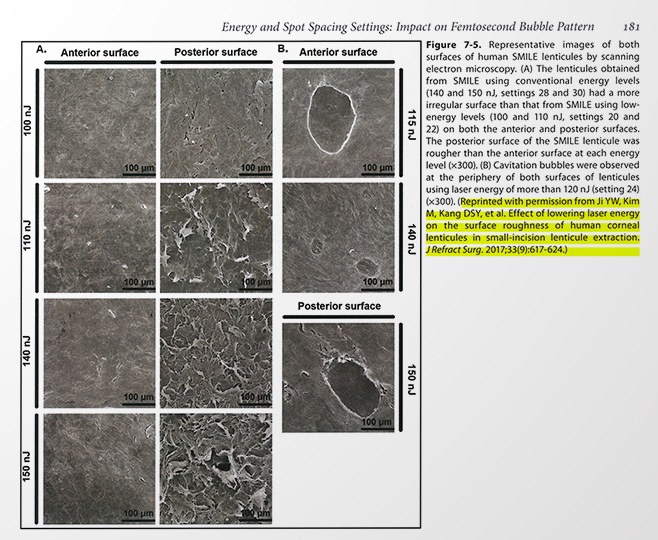The width and height of the screenshot is (658, 540).
Task: Click the 100 nJ posterior surface image in panel A
Action: pyautogui.click(x=212, y=121)
